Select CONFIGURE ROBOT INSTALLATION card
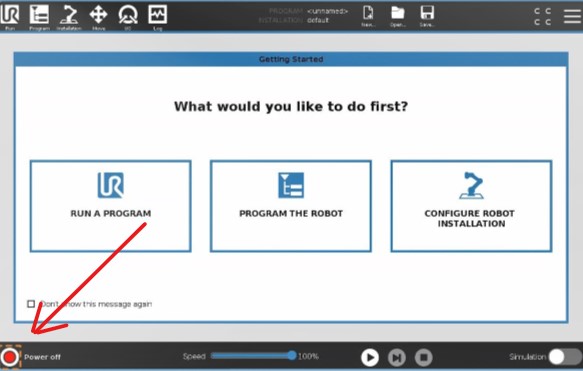 [x=471, y=206]
